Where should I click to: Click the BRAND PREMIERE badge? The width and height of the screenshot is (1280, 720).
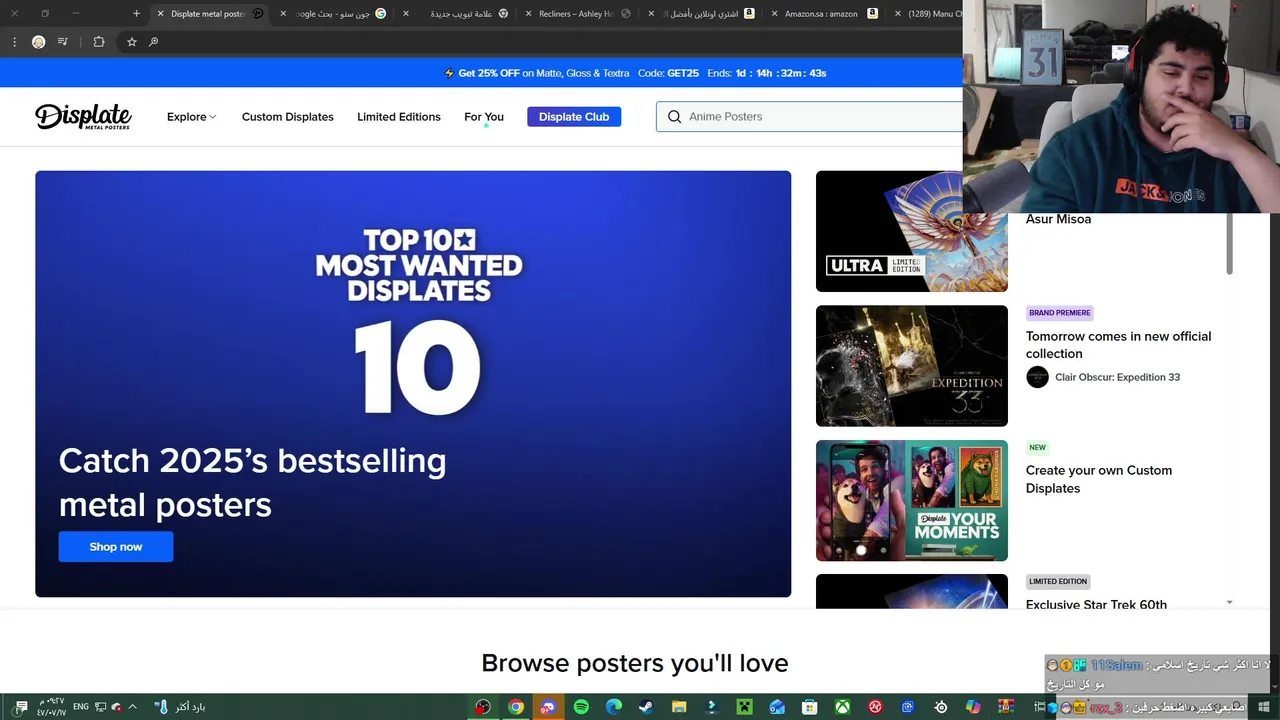point(1060,313)
